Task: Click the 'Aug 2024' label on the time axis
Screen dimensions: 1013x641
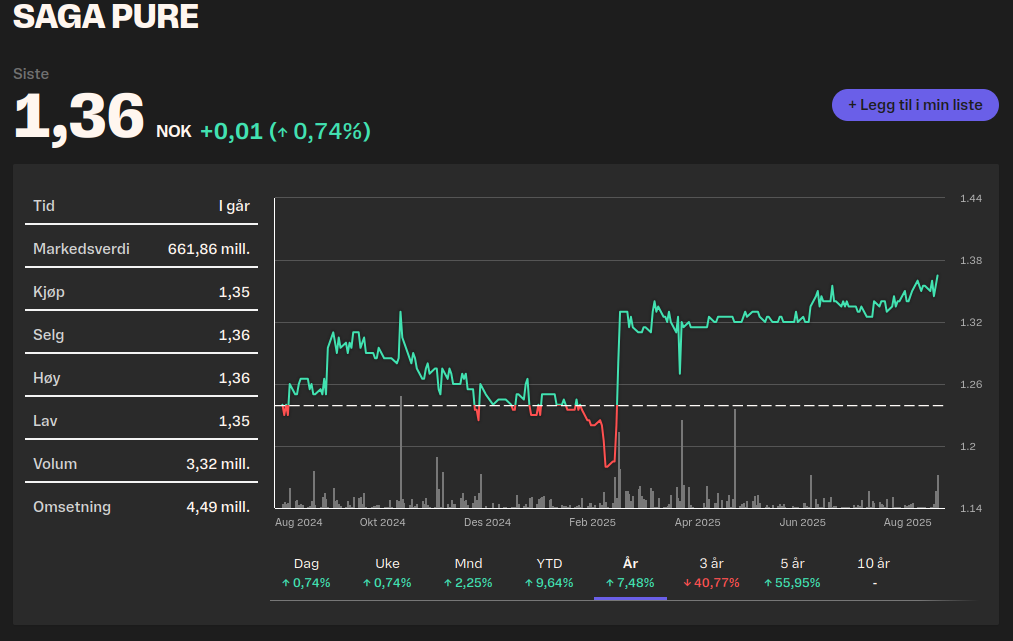Action: click(x=298, y=522)
